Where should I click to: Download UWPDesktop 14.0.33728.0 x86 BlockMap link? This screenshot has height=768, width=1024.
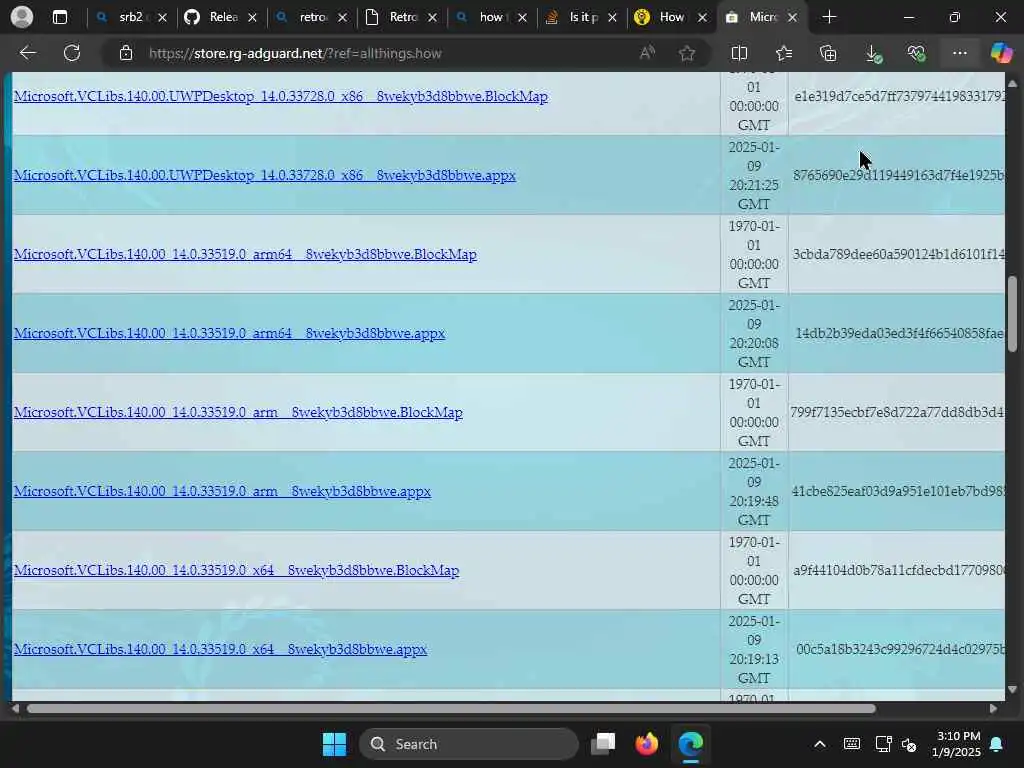(x=281, y=97)
